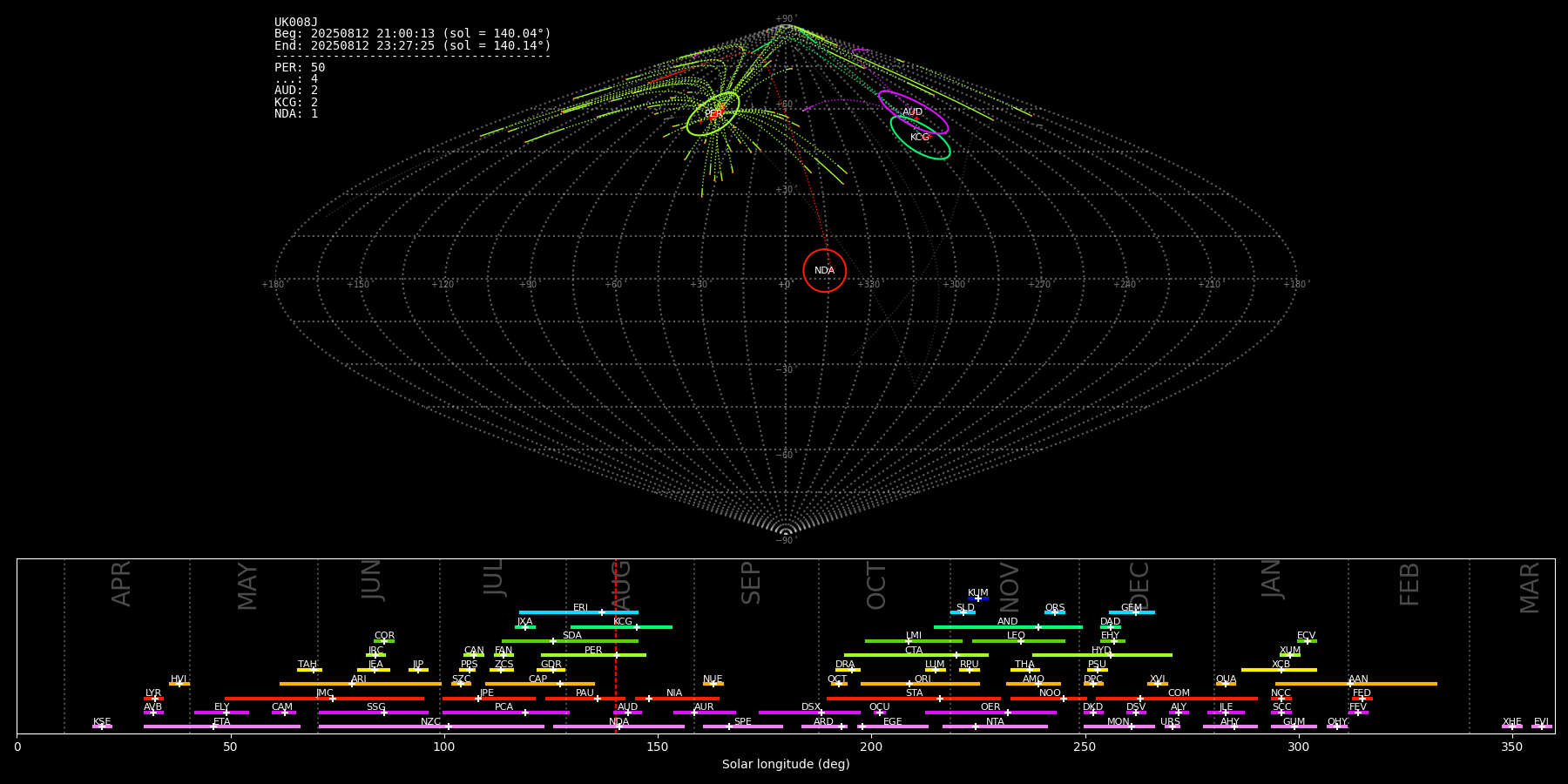The image size is (1568, 784).
Task: Click the +90° latitude label at map top
Action: 786,19
